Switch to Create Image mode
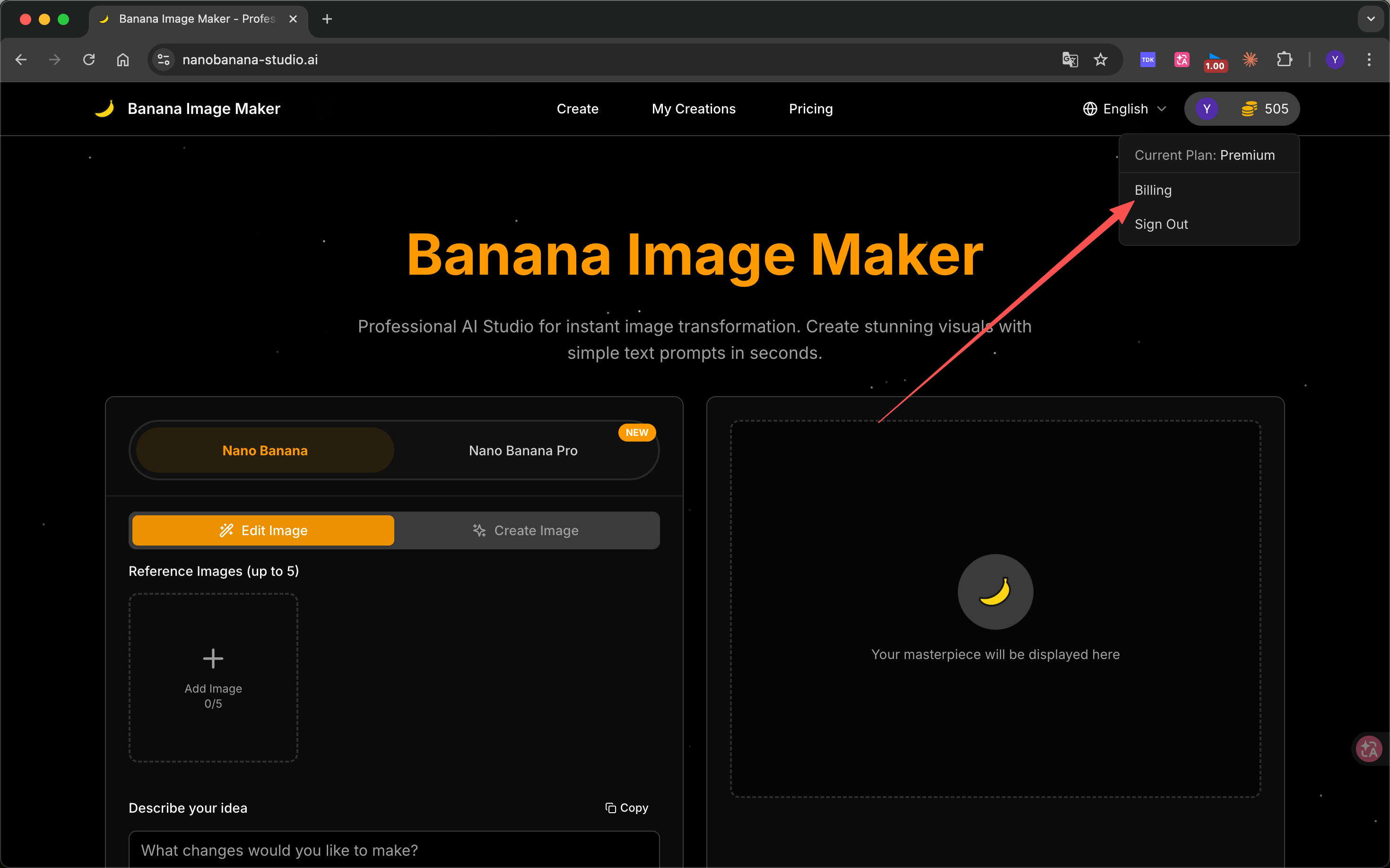The height and width of the screenshot is (868, 1390). pos(526,530)
